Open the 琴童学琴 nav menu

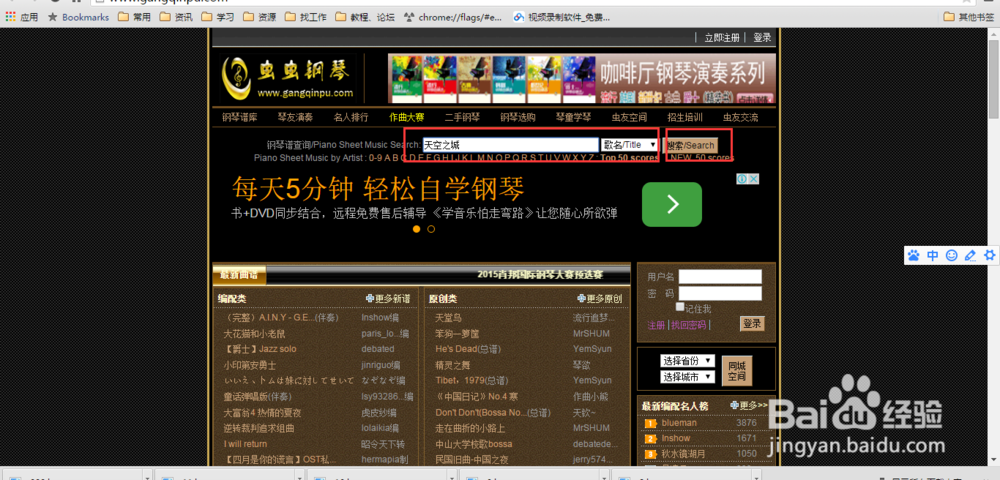[573, 117]
